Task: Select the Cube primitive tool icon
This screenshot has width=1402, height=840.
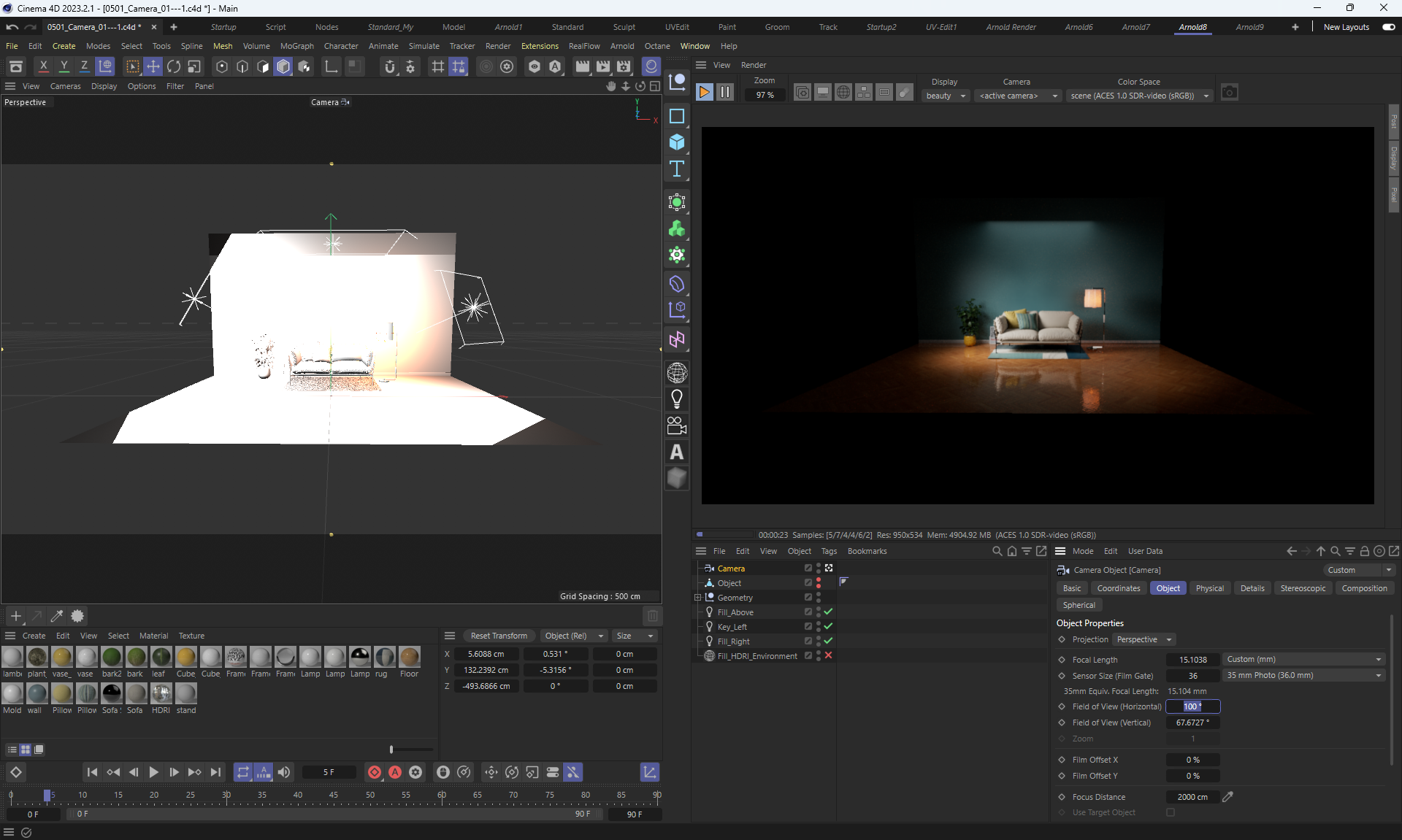Action: click(x=677, y=142)
